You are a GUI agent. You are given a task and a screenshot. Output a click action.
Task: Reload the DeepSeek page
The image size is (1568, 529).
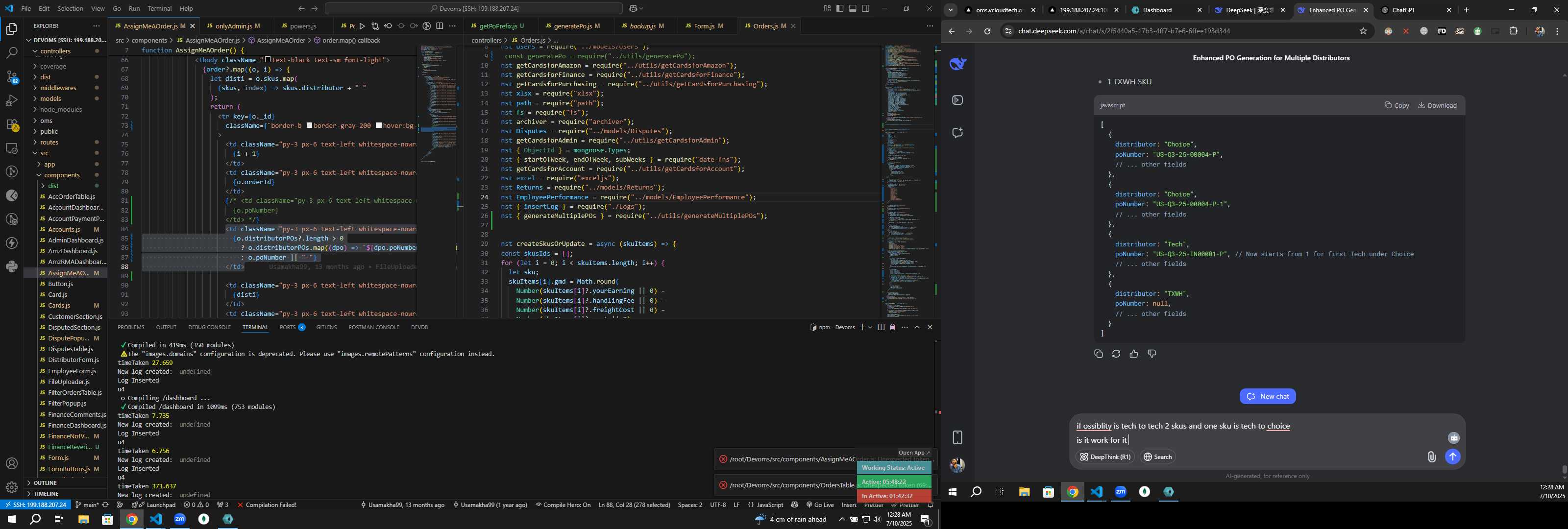pyautogui.click(x=987, y=31)
